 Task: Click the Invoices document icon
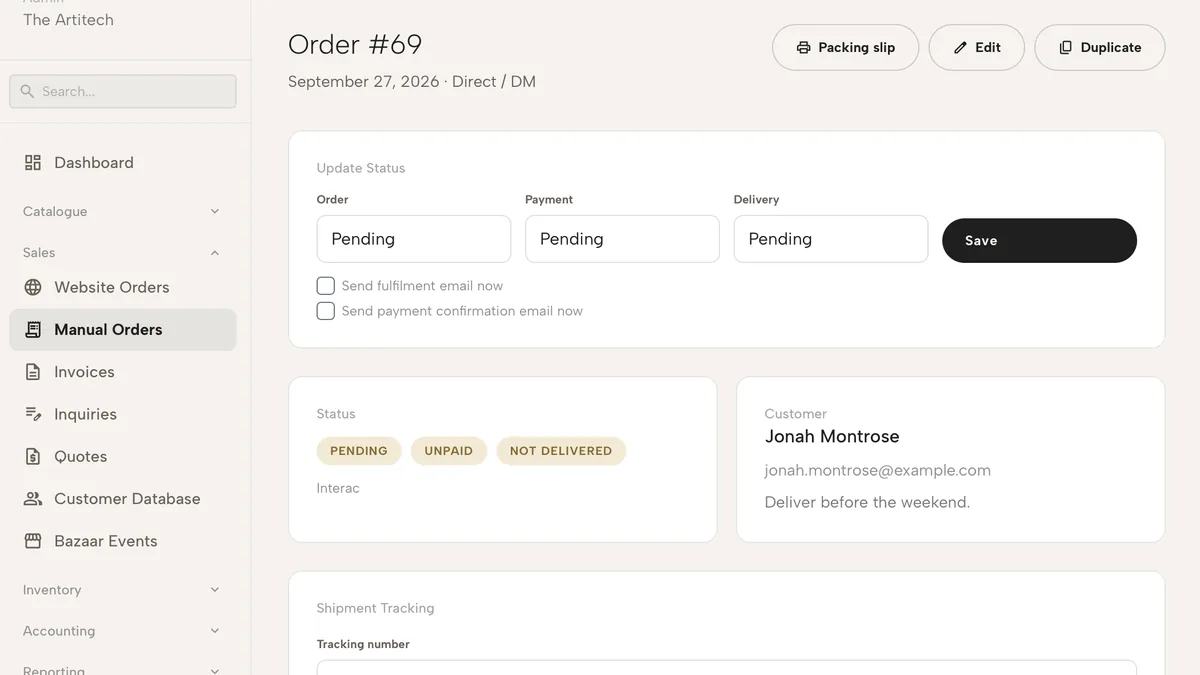(x=33, y=372)
